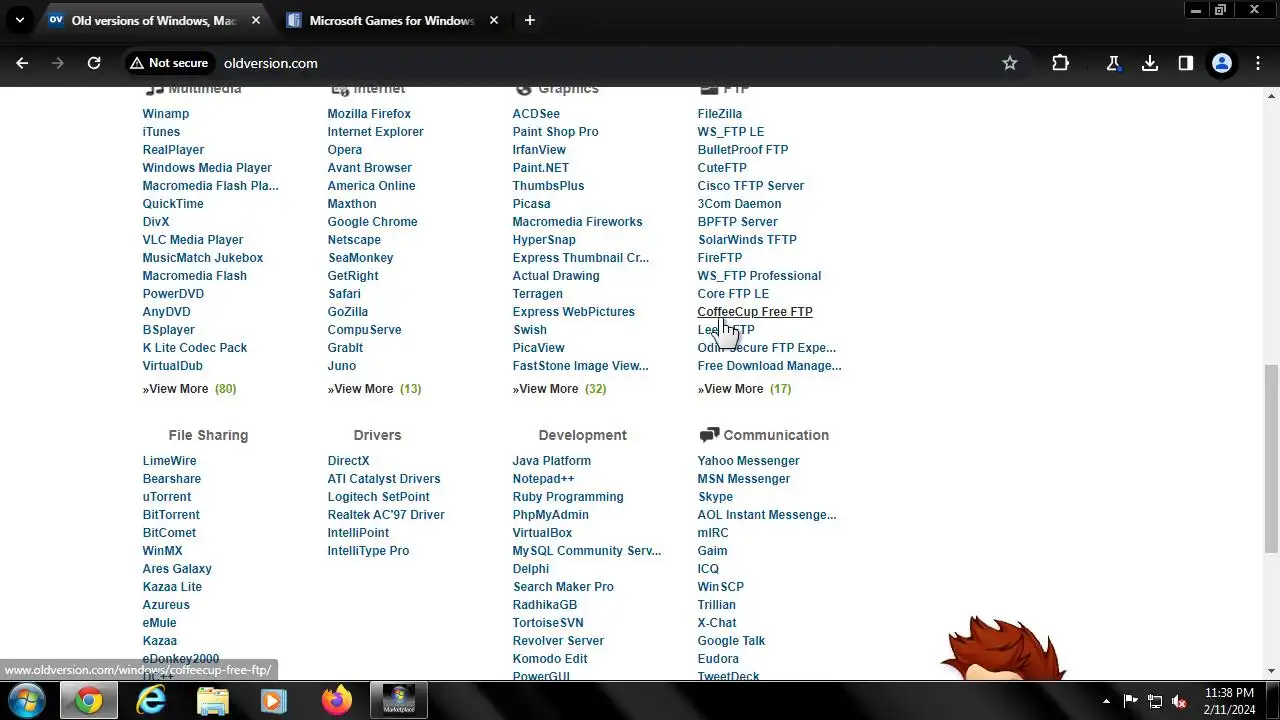Bookmark this page with the star icon
The width and height of the screenshot is (1280, 720).
(x=1010, y=63)
